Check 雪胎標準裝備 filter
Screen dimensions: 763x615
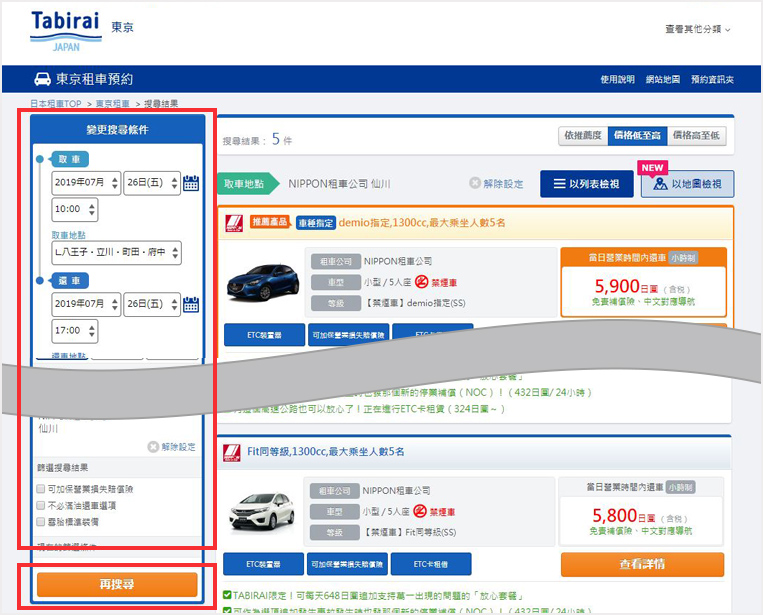[x=41, y=522]
